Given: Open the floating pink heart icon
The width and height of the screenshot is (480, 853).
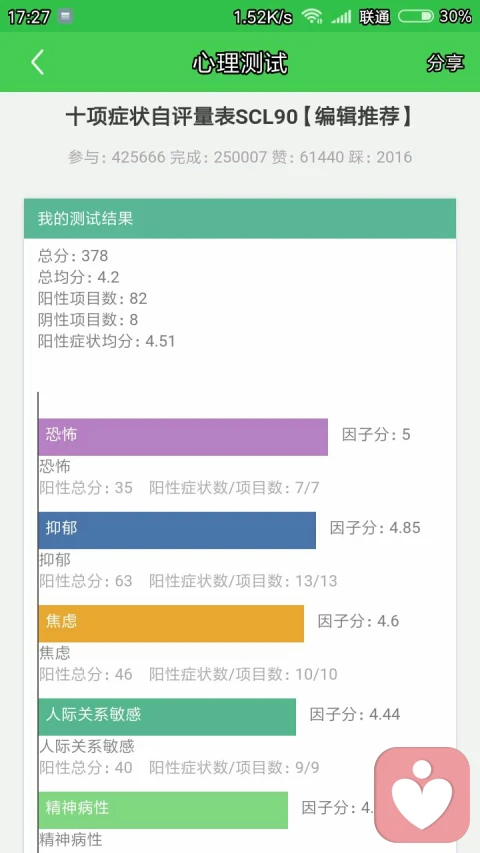Looking at the screenshot, I should click(422, 795).
